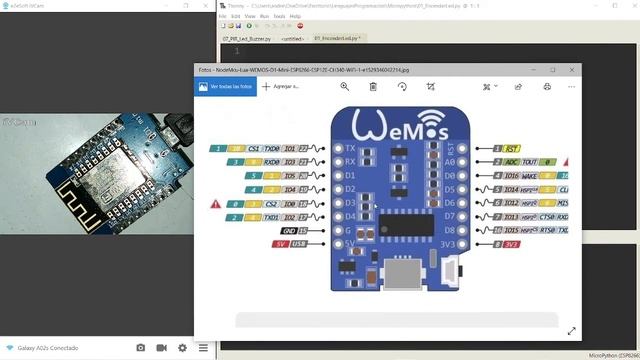
Task: Click the Photos window title bar filename
Action: click(304, 70)
